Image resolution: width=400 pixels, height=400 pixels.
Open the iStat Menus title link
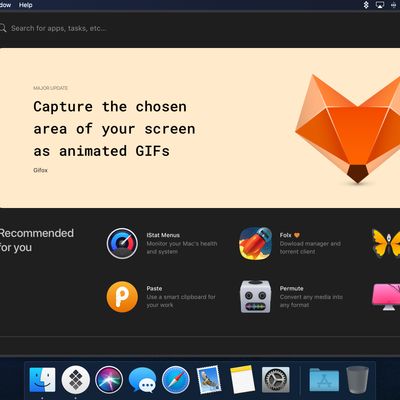click(163, 235)
